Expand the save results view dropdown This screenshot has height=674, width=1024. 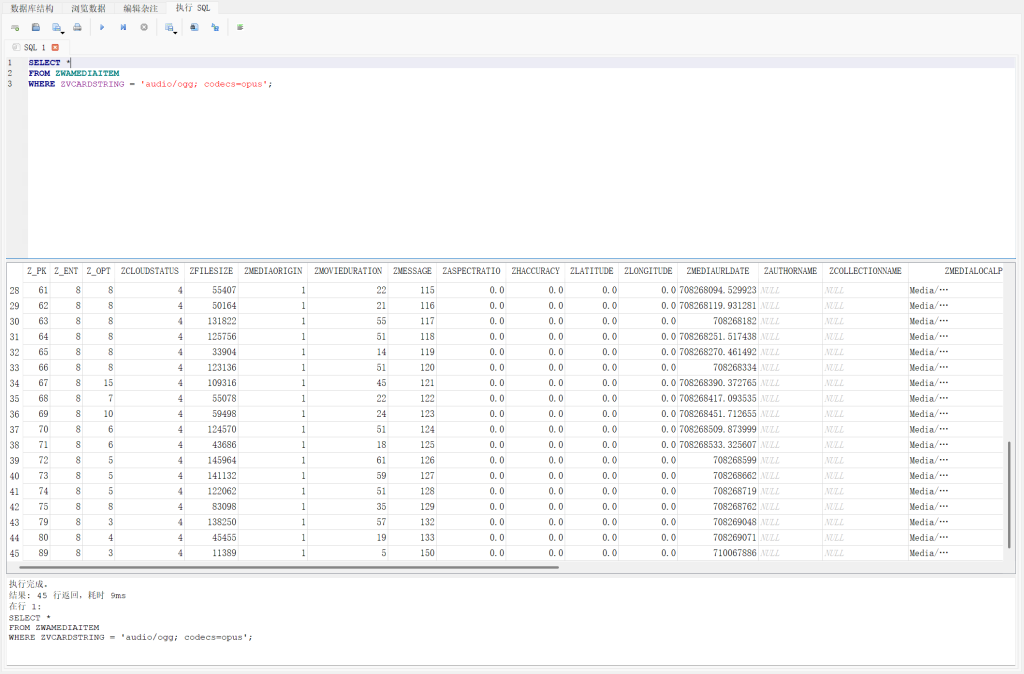(175, 32)
